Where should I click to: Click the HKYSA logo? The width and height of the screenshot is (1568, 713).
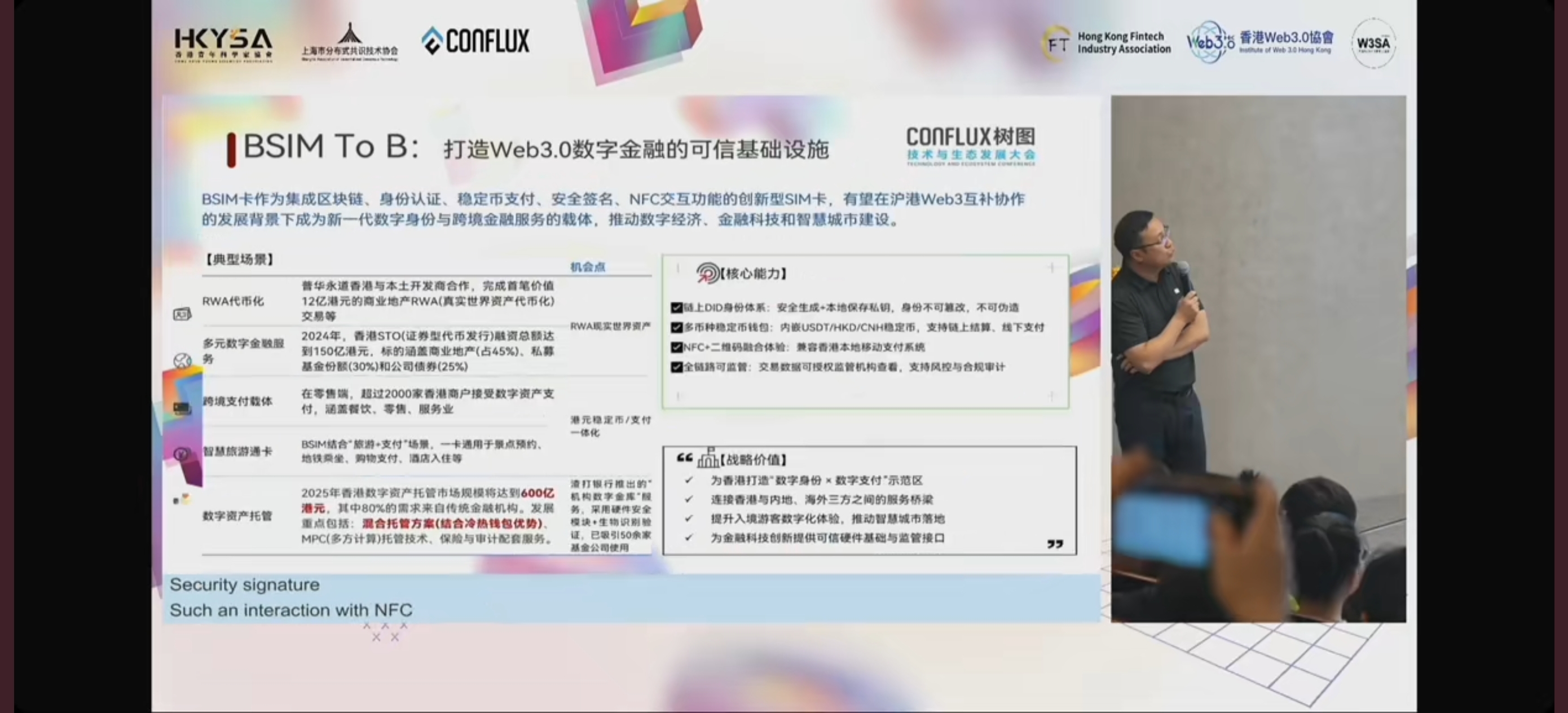click(x=223, y=45)
